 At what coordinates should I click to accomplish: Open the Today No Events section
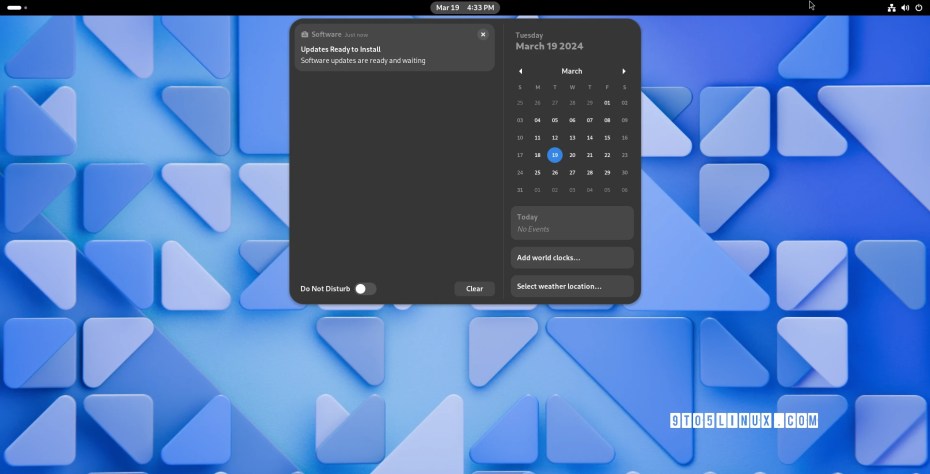[x=572, y=223]
